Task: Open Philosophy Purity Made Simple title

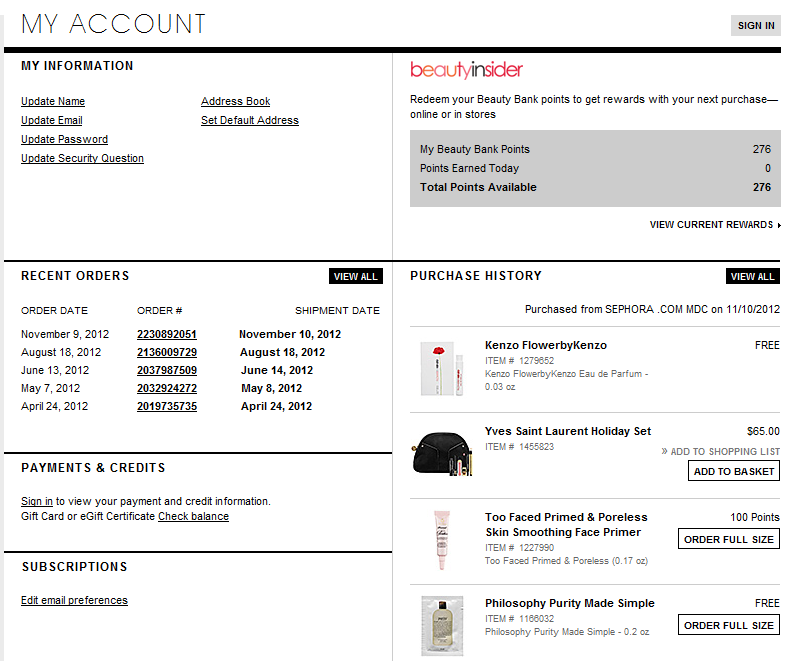Action: [x=569, y=603]
